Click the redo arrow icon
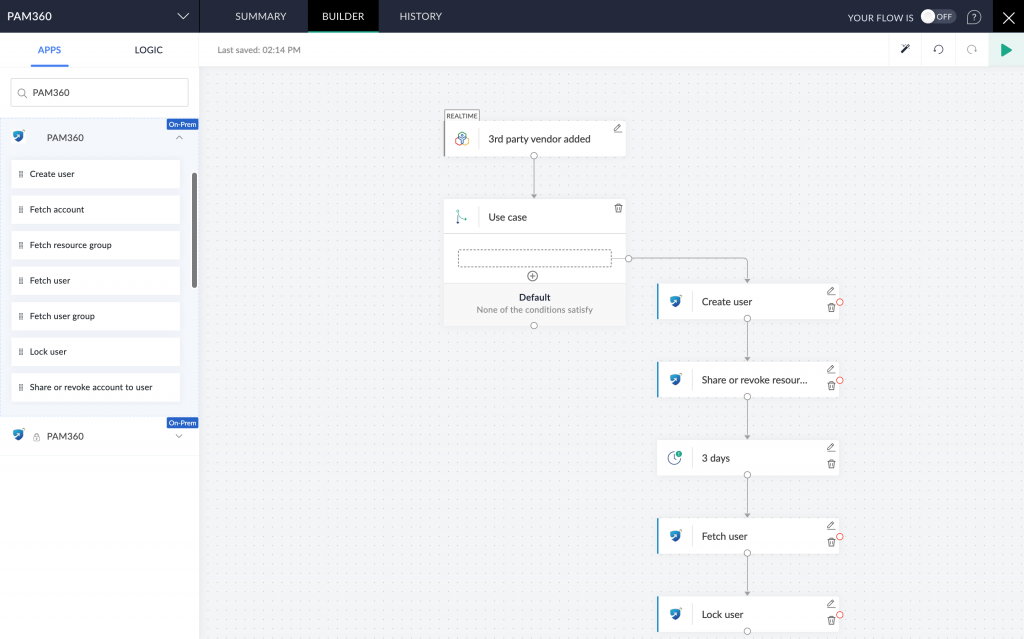Viewport: 1024px width, 639px height. tap(972, 50)
